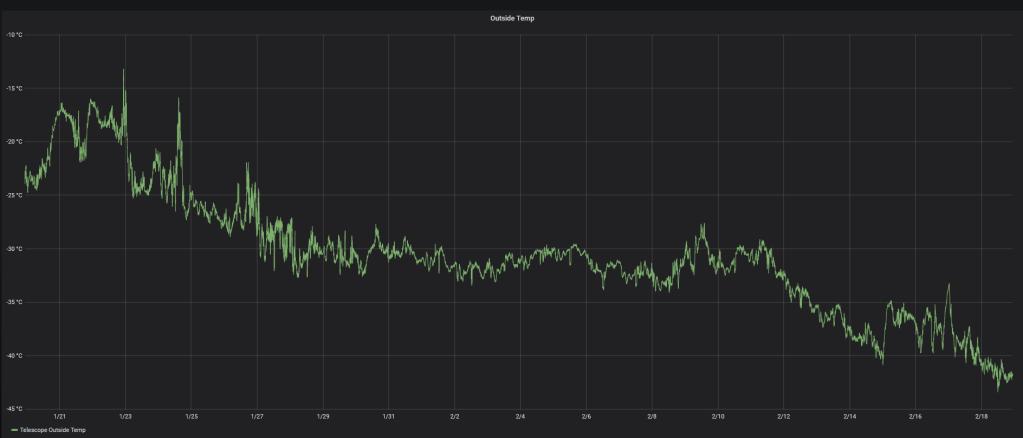The height and width of the screenshot is (438, 1023).
Task: Click the 2/18 date label
Action: [981, 416]
